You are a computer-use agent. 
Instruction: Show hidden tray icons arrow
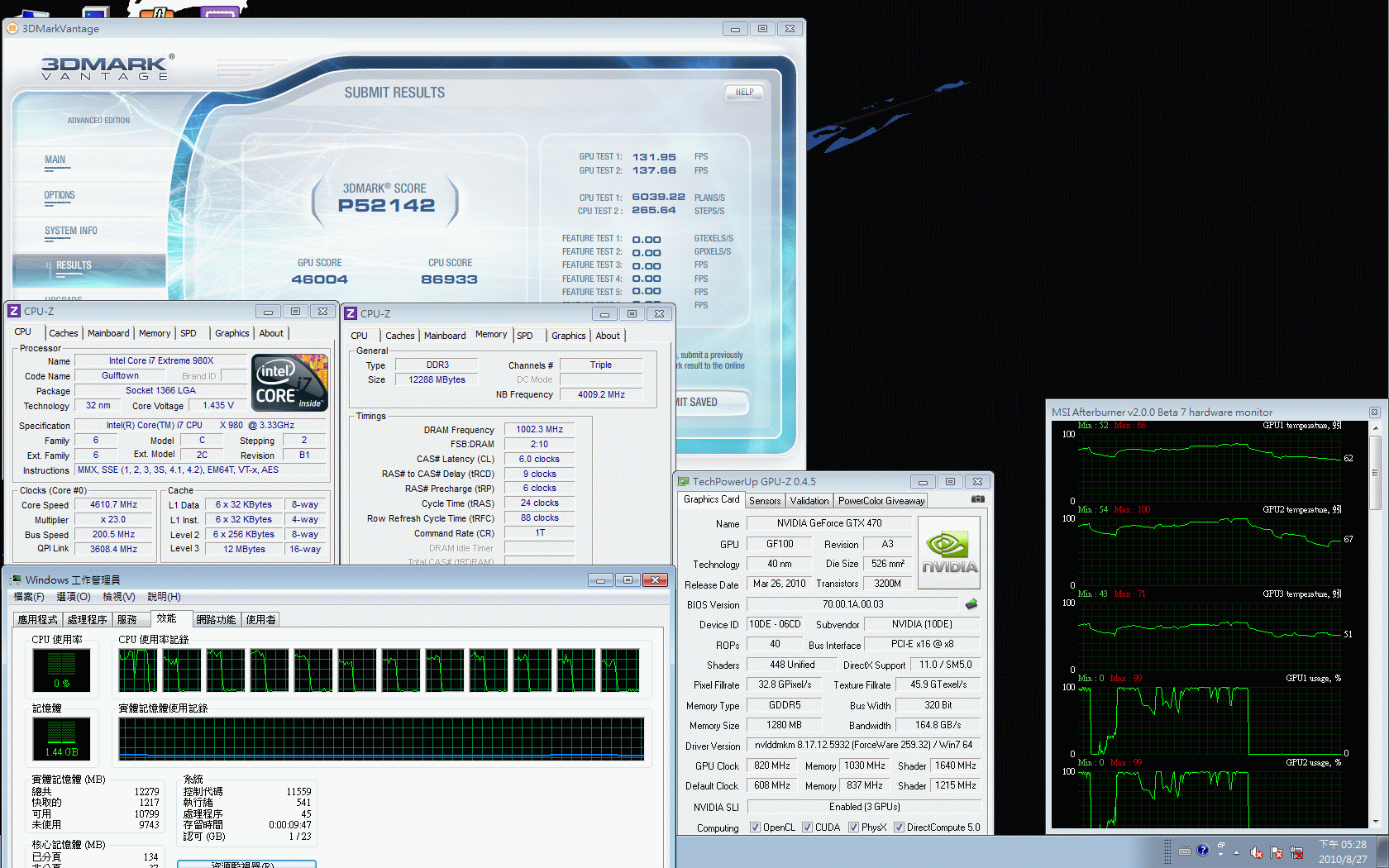coord(1237,852)
